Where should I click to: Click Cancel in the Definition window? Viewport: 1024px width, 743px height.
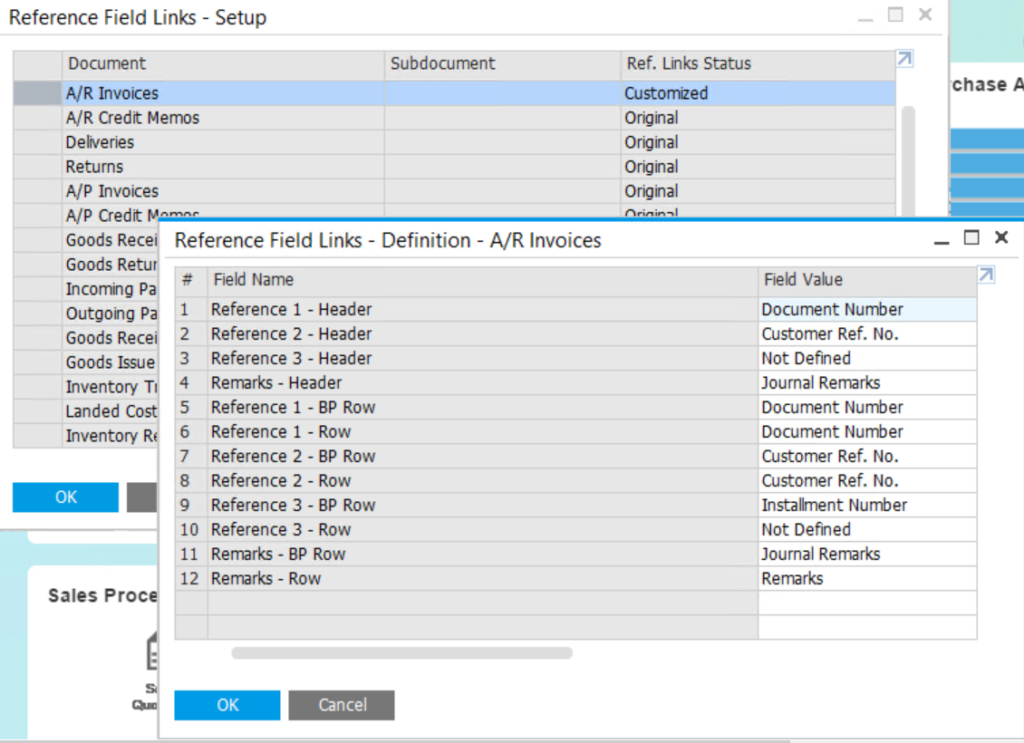pos(341,705)
